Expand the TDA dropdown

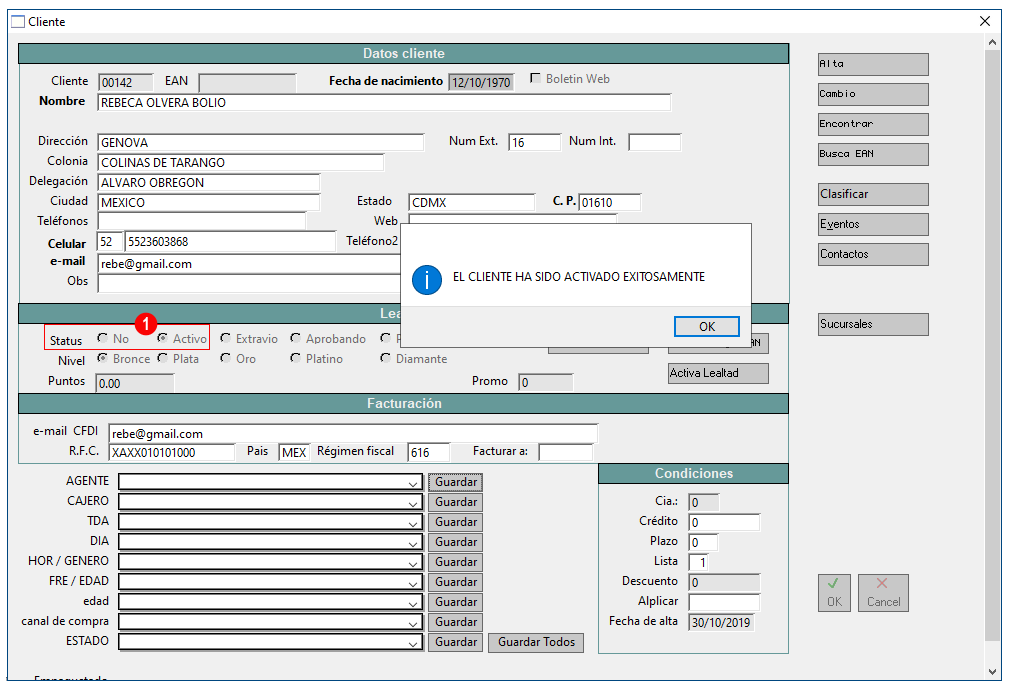[x=413, y=523]
